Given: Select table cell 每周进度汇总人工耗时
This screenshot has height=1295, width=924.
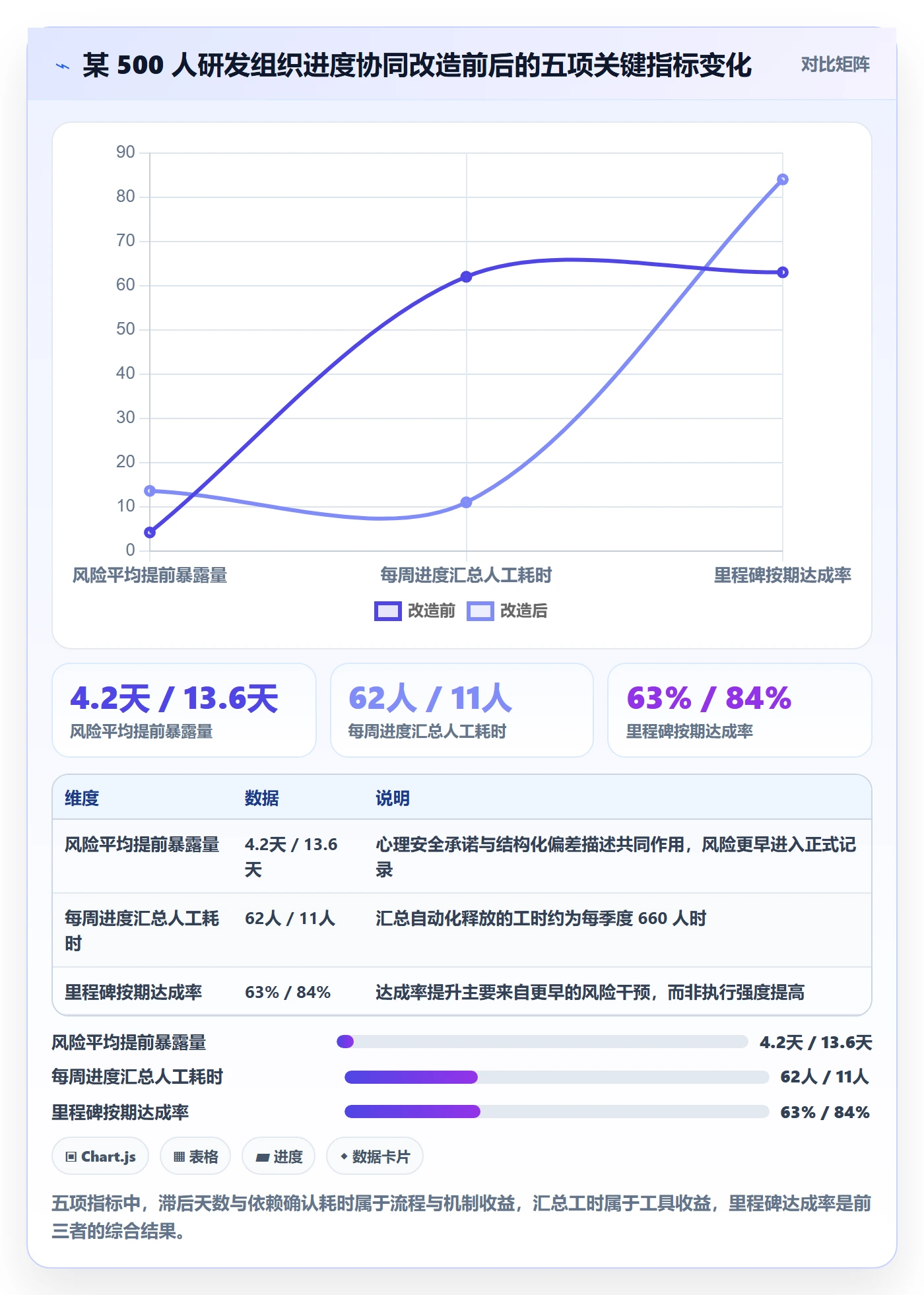Looking at the screenshot, I should coord(142,931).
